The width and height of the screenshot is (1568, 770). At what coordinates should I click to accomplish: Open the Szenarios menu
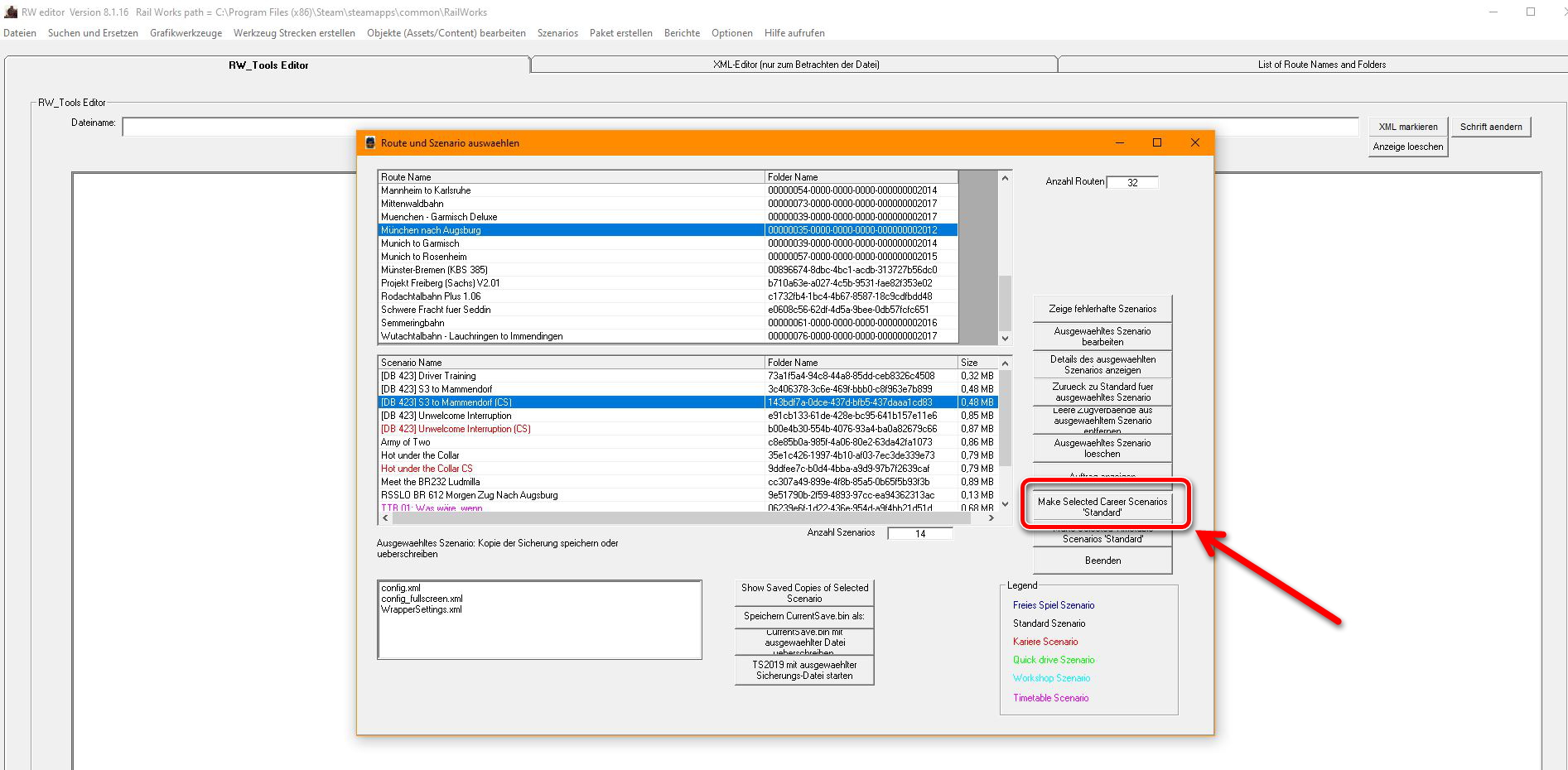pos(557,33)
